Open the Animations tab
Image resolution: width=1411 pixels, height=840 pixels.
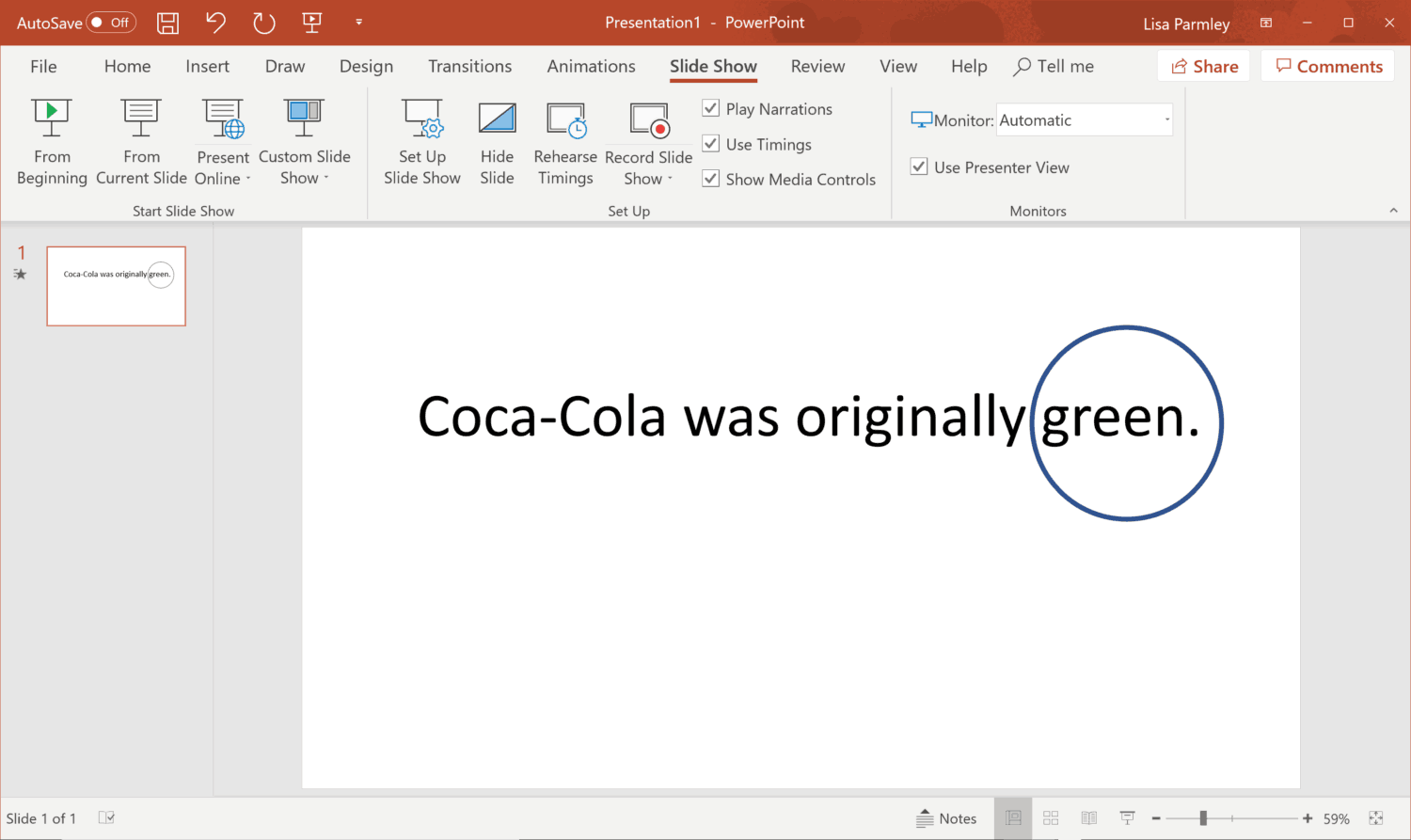[x=591, y=66]
